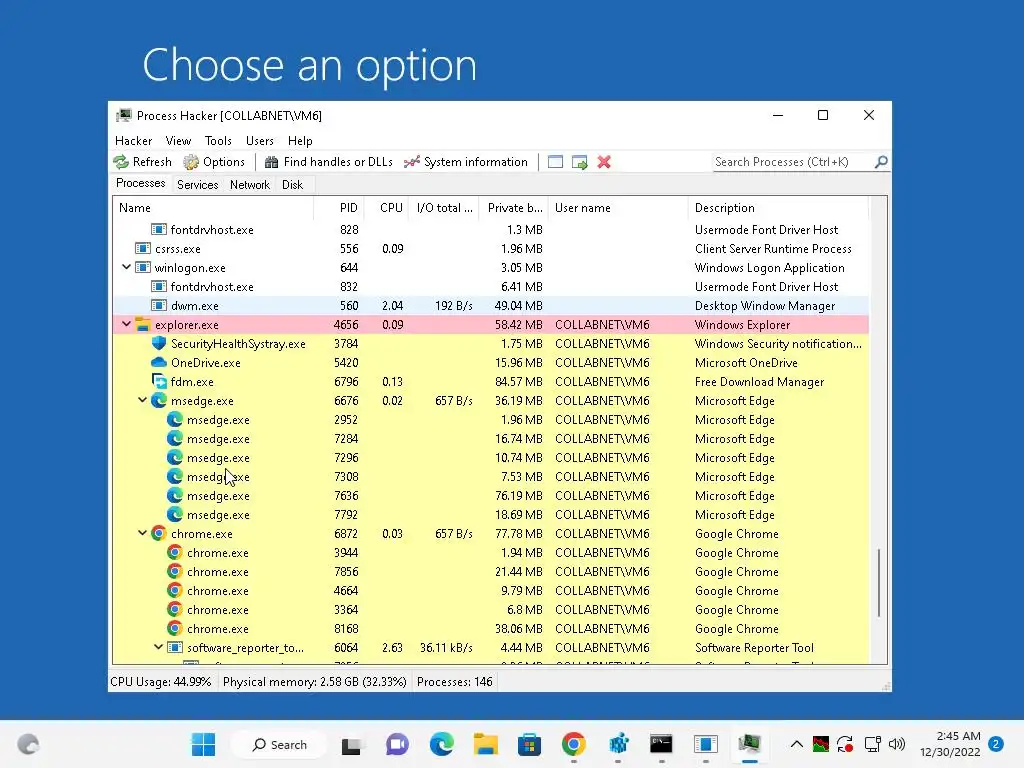Open the Tools menu
This screenshot has width=1024, height=768.
pyautogui.click(x=218, y=141)
